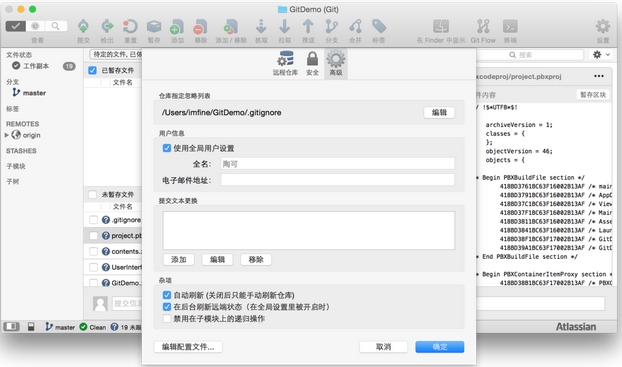This screenshot has height=367, width=622.
Task: Open the pending files filter dropdown
Action: coord(116,54)
